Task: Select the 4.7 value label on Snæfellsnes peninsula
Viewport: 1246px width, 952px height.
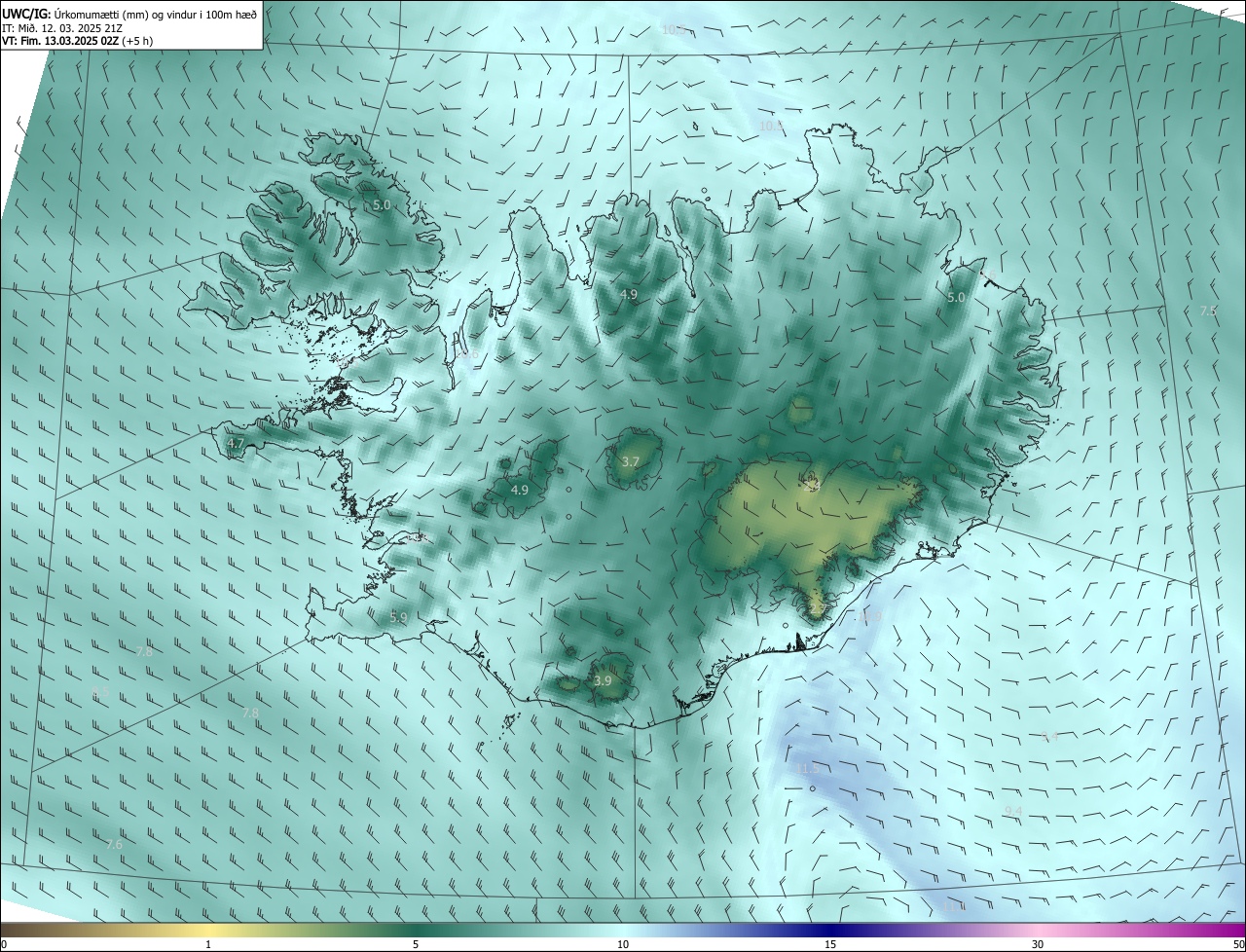Action: tap(236, 443)
